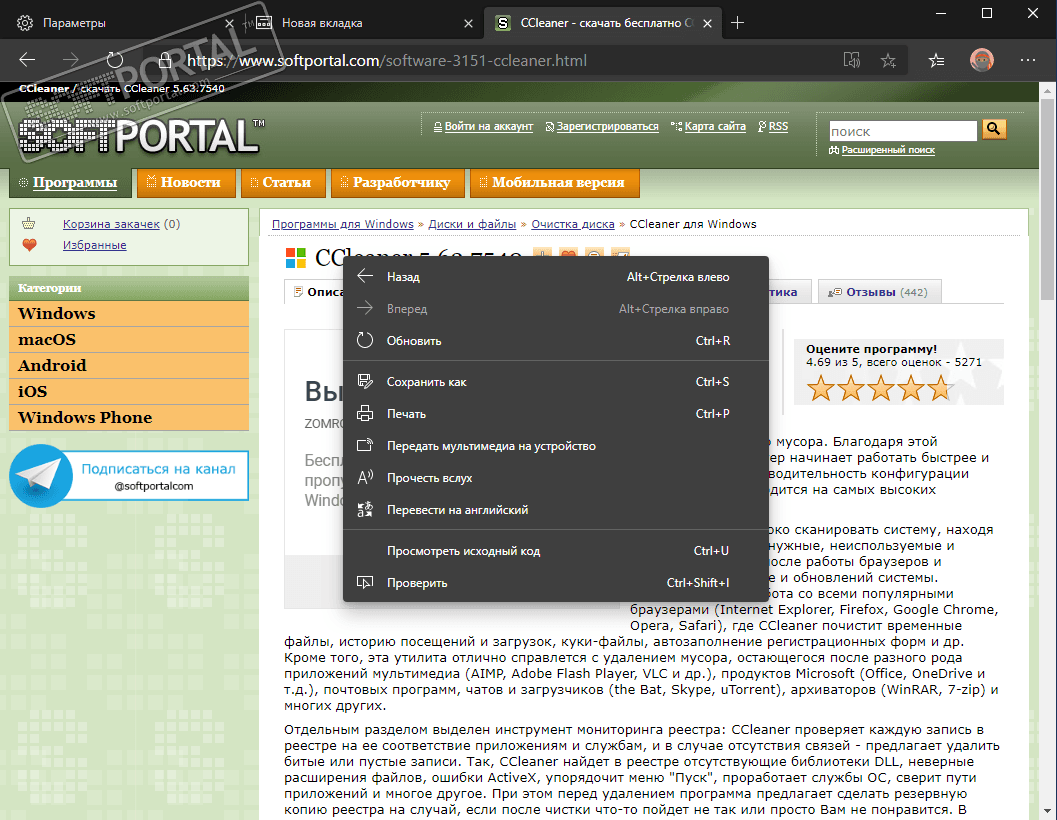The width and height of the screenshot is (1057, 820).
Task: Open the read aloud toolbar icon
Action: coord(851,60)
